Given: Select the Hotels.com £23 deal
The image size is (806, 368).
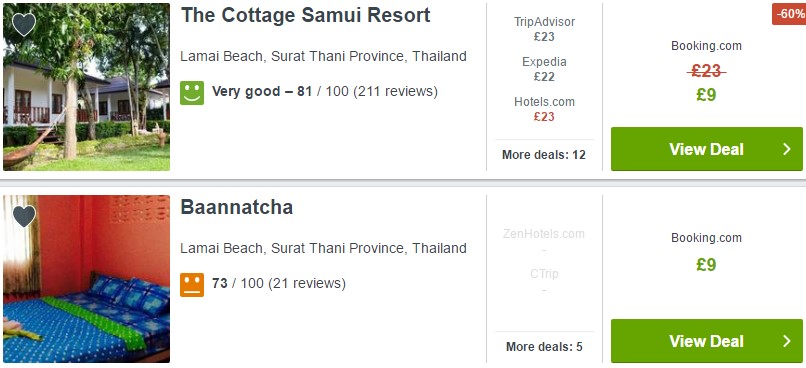Looking at the screenshot, I should (544, 109).
